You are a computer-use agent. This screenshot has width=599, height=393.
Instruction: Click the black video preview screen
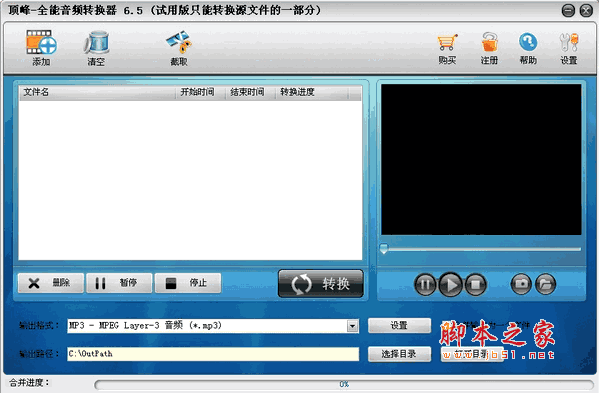(x=481, y=159)
